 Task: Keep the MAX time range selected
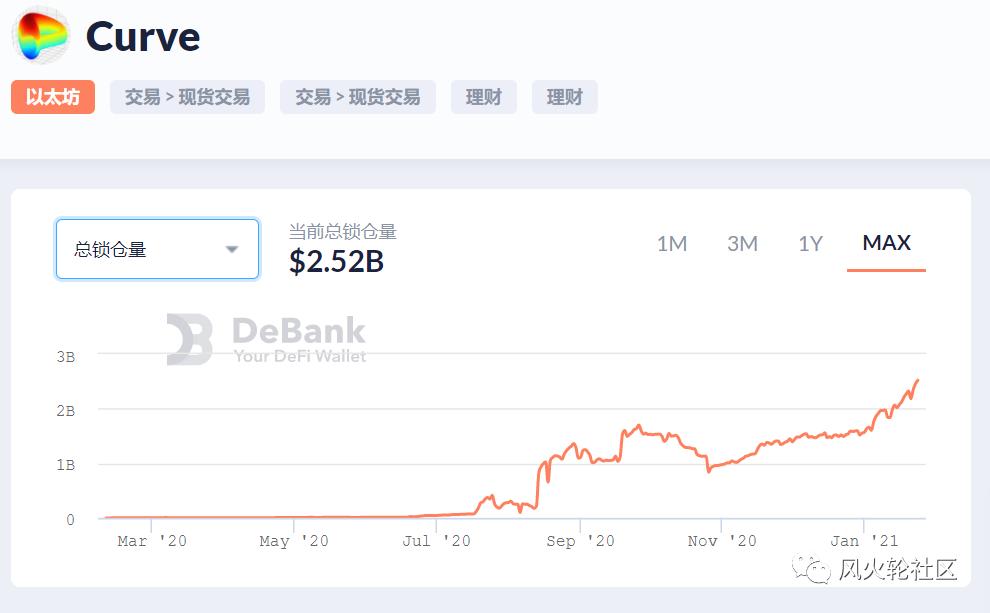(x=886, y=242)
